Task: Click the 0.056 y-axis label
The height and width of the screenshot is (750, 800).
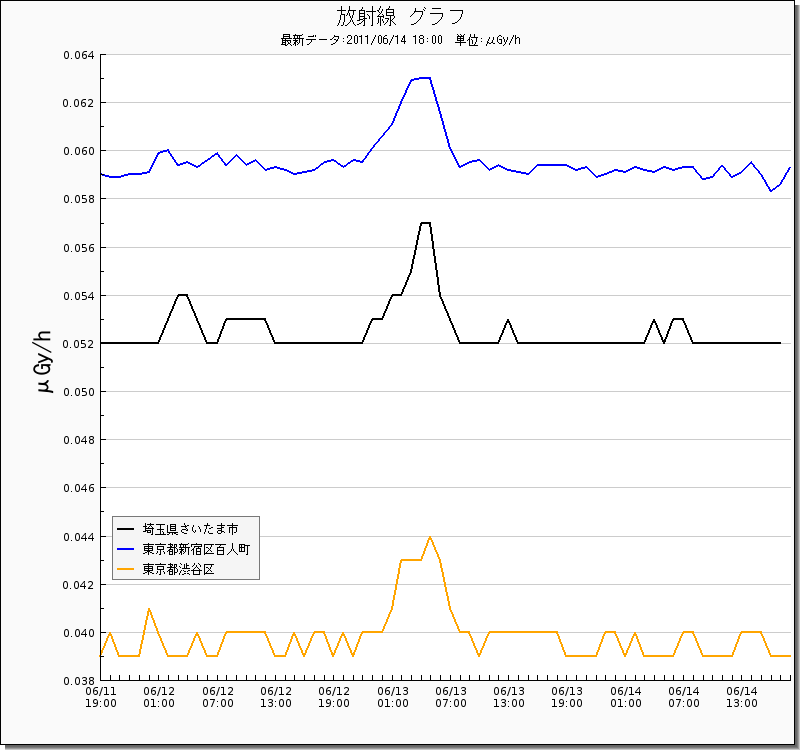Action: [x=79, y=248]
